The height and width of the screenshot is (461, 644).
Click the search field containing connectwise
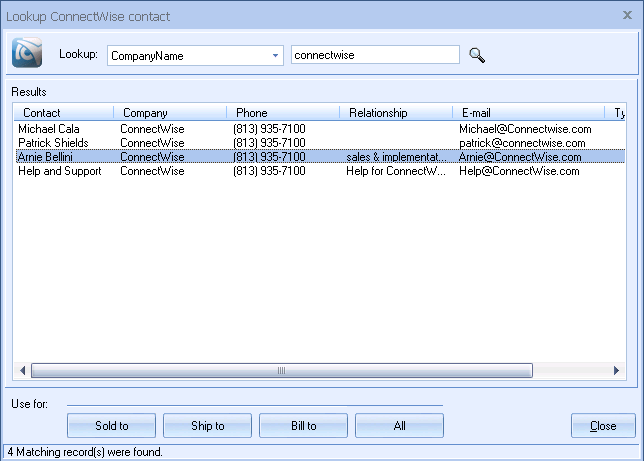(x=375, y=55)
